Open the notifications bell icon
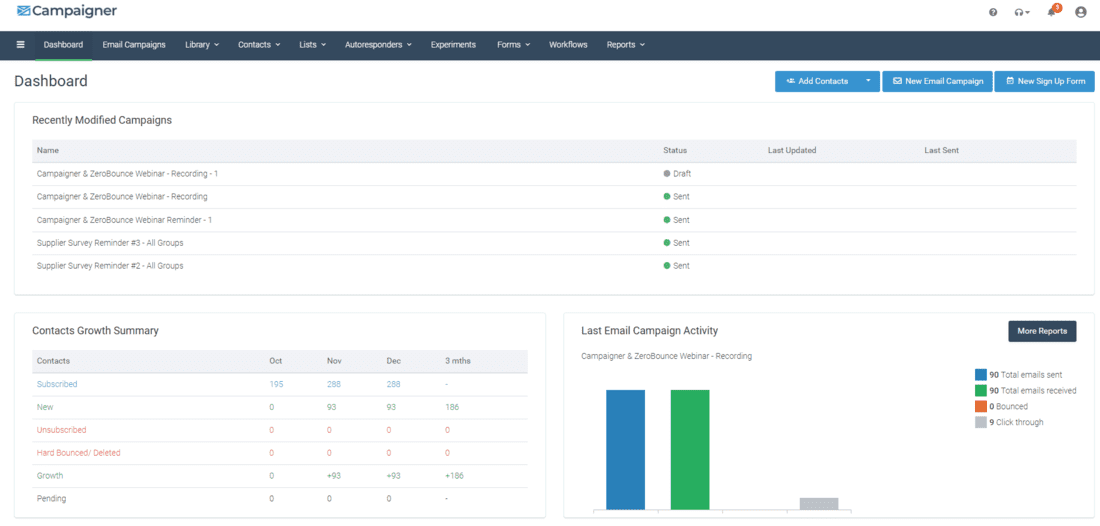 point(1052,12)
